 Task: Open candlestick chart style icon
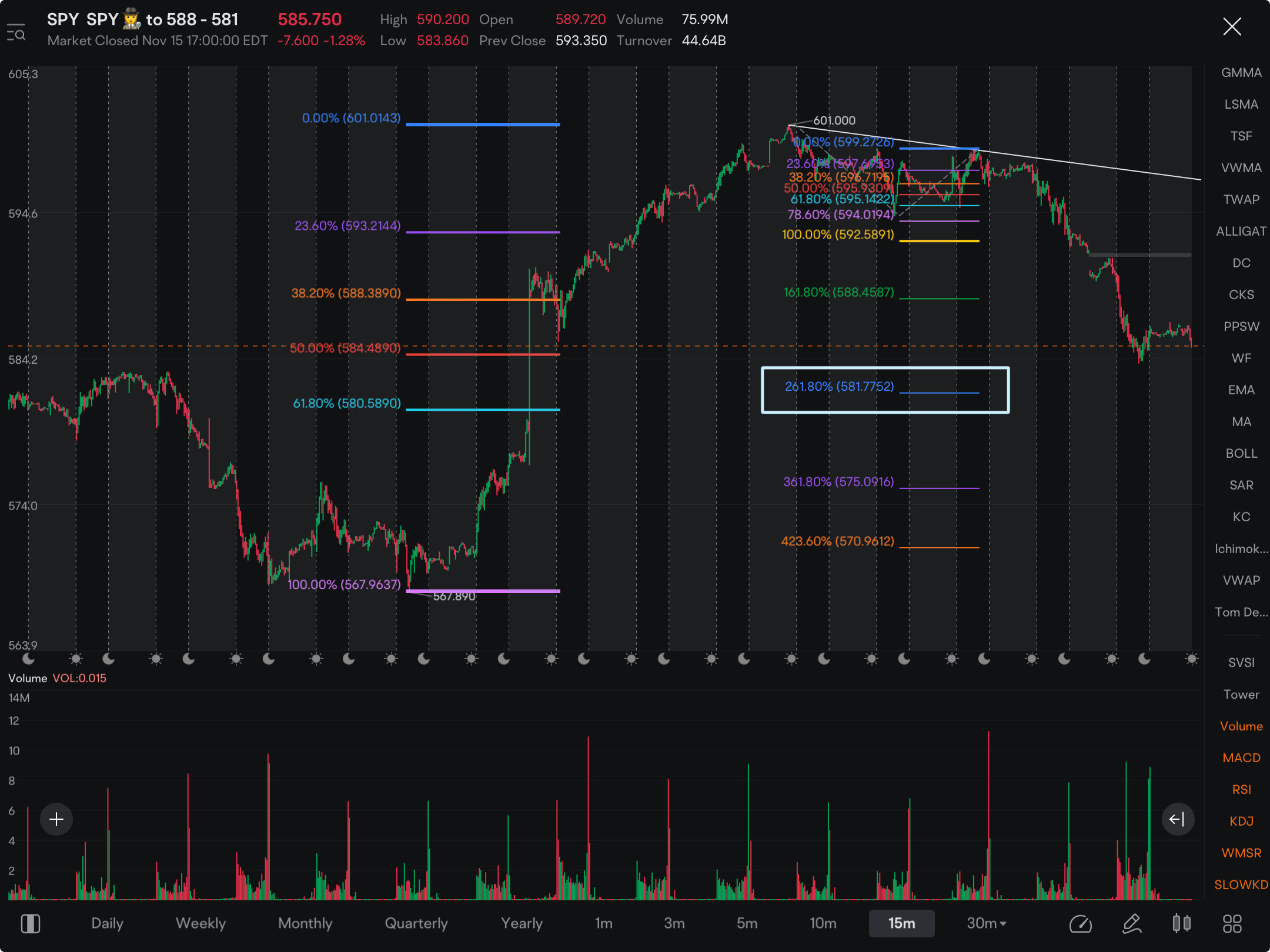(x=1182, y=923)
